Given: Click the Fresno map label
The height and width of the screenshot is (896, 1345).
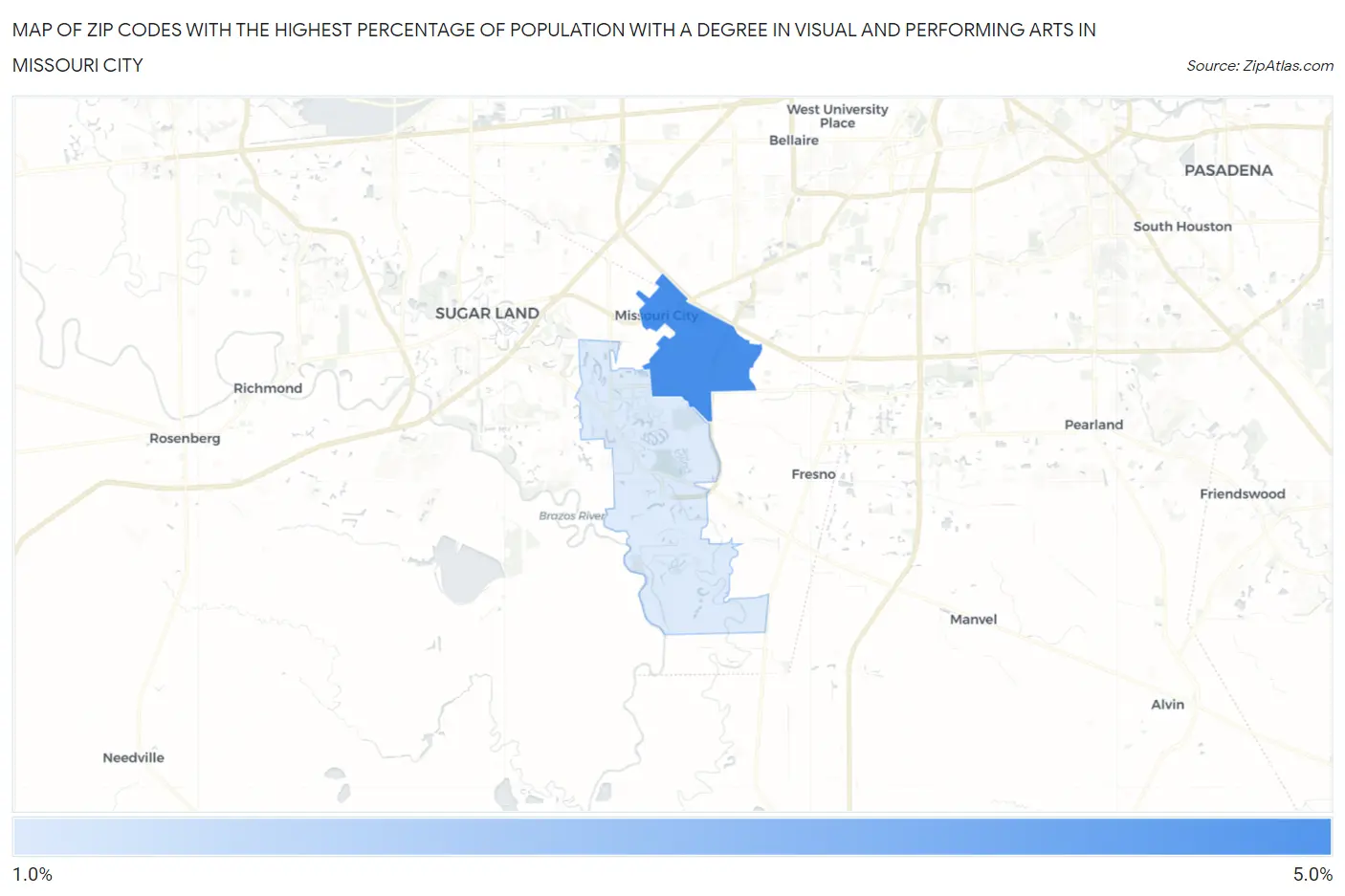Looking at the screenshot, I should point(813,474).
